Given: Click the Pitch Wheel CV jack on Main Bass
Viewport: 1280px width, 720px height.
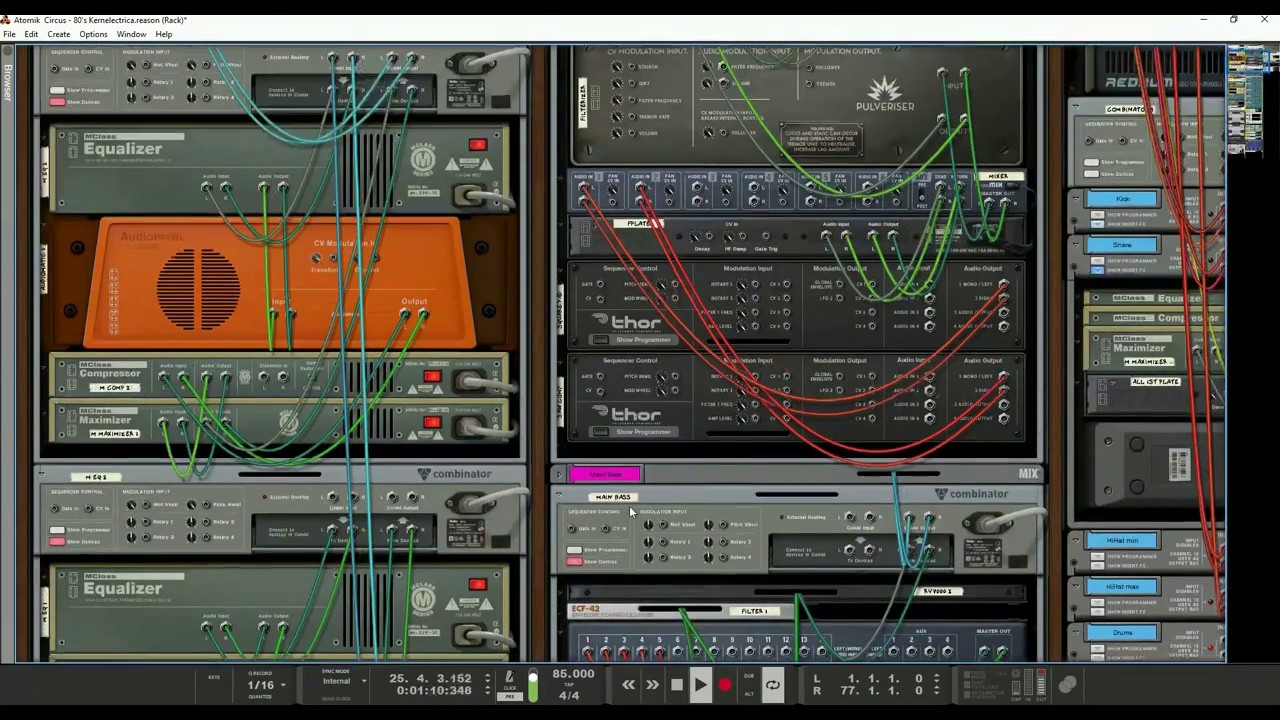Looking at the screenshot, I should [723, 524].
